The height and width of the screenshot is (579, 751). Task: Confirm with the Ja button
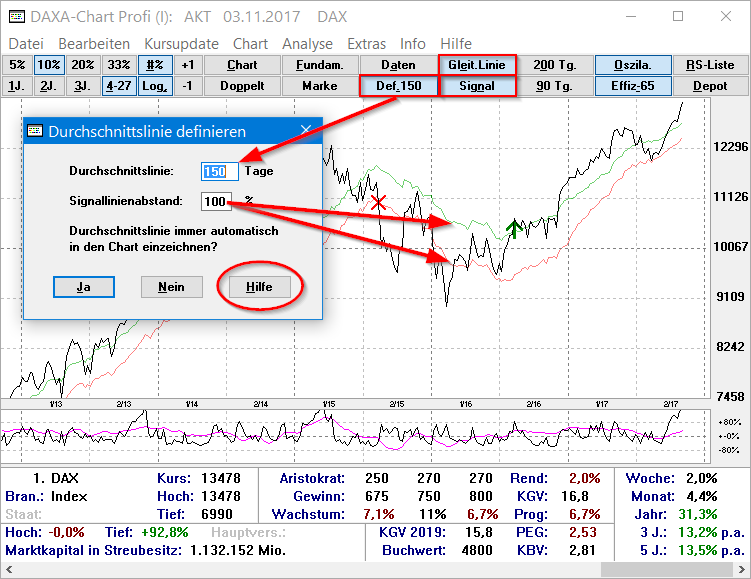click(x=84, y=287)
